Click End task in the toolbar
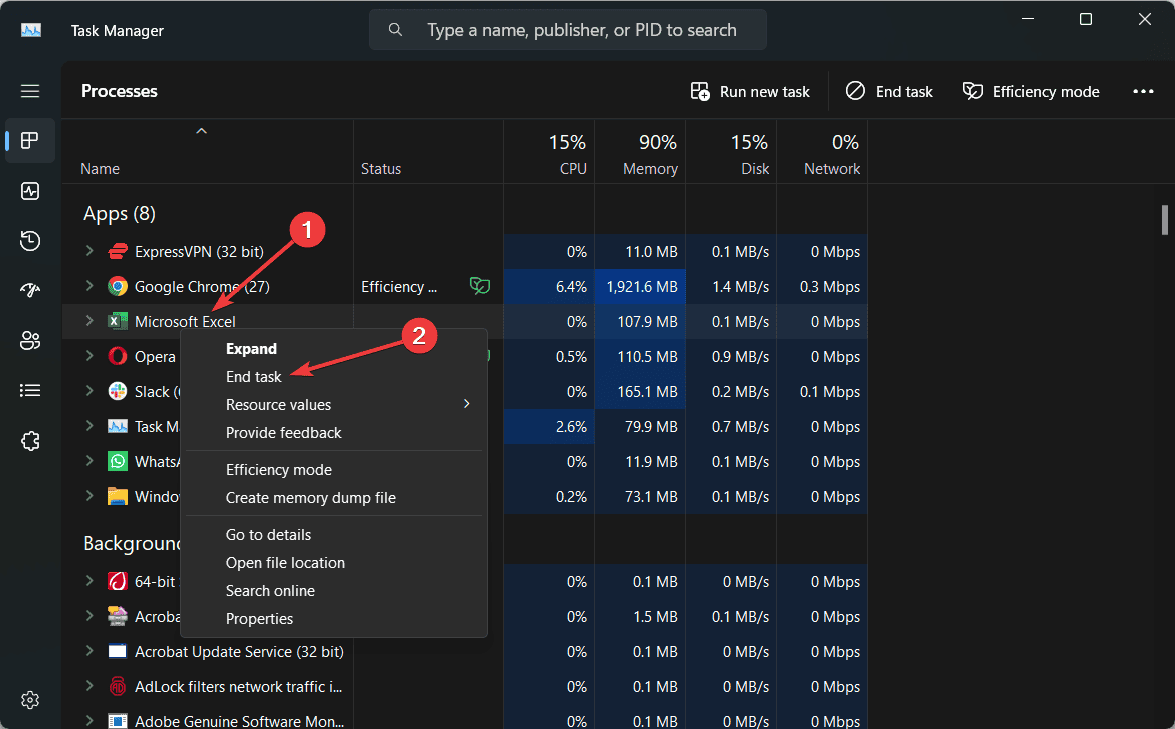Image resolution: width=1175 pixels, height=729 pixels. click(x=889, y=91)
